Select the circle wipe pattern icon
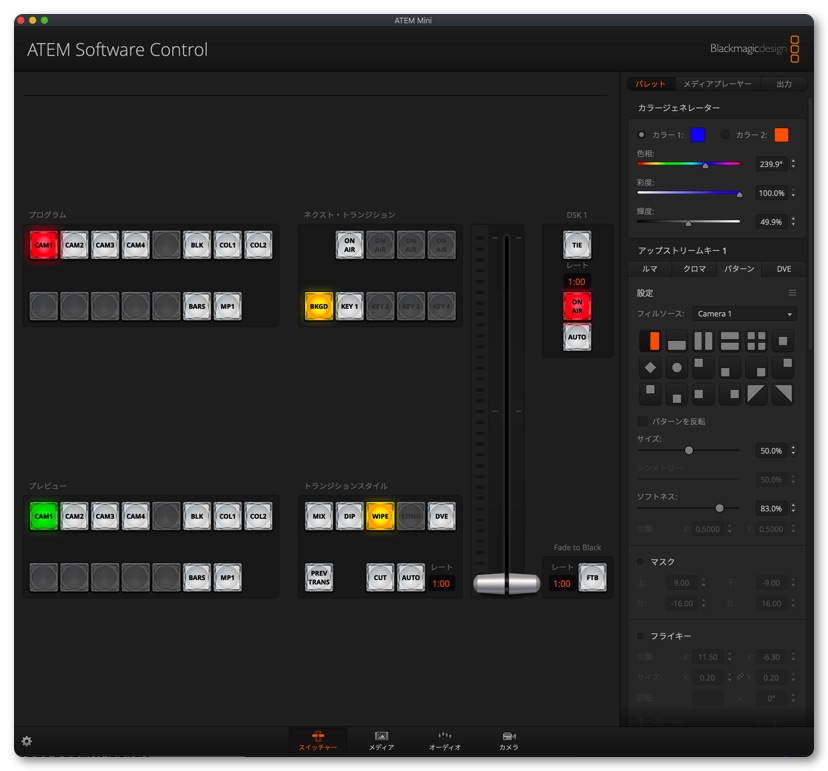 coord(677,367)
